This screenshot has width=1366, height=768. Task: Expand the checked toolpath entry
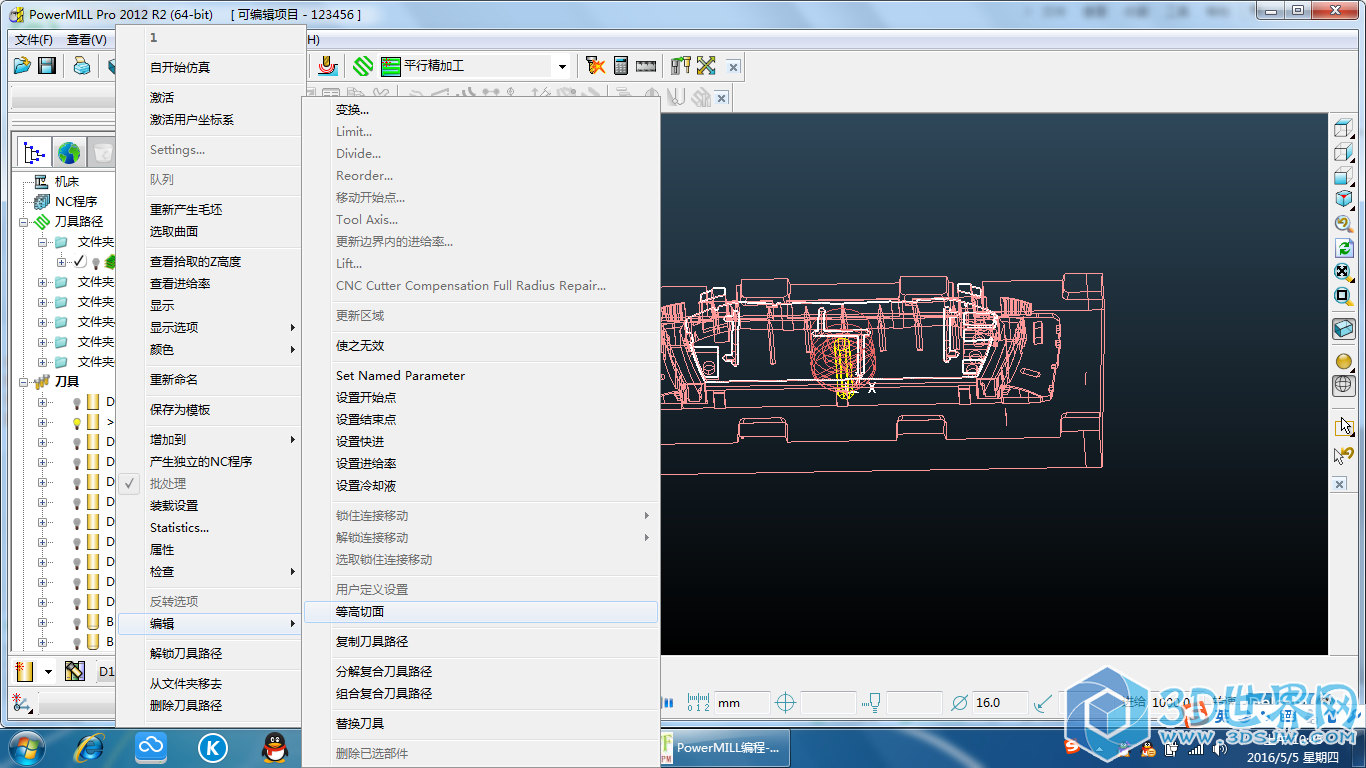[62, 262]
